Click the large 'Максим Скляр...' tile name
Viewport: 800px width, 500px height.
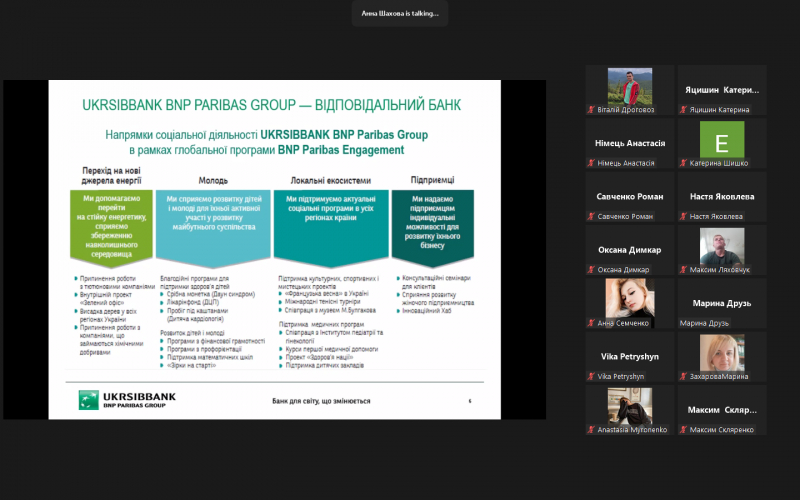pyautogui.click(x=722, y=410)
